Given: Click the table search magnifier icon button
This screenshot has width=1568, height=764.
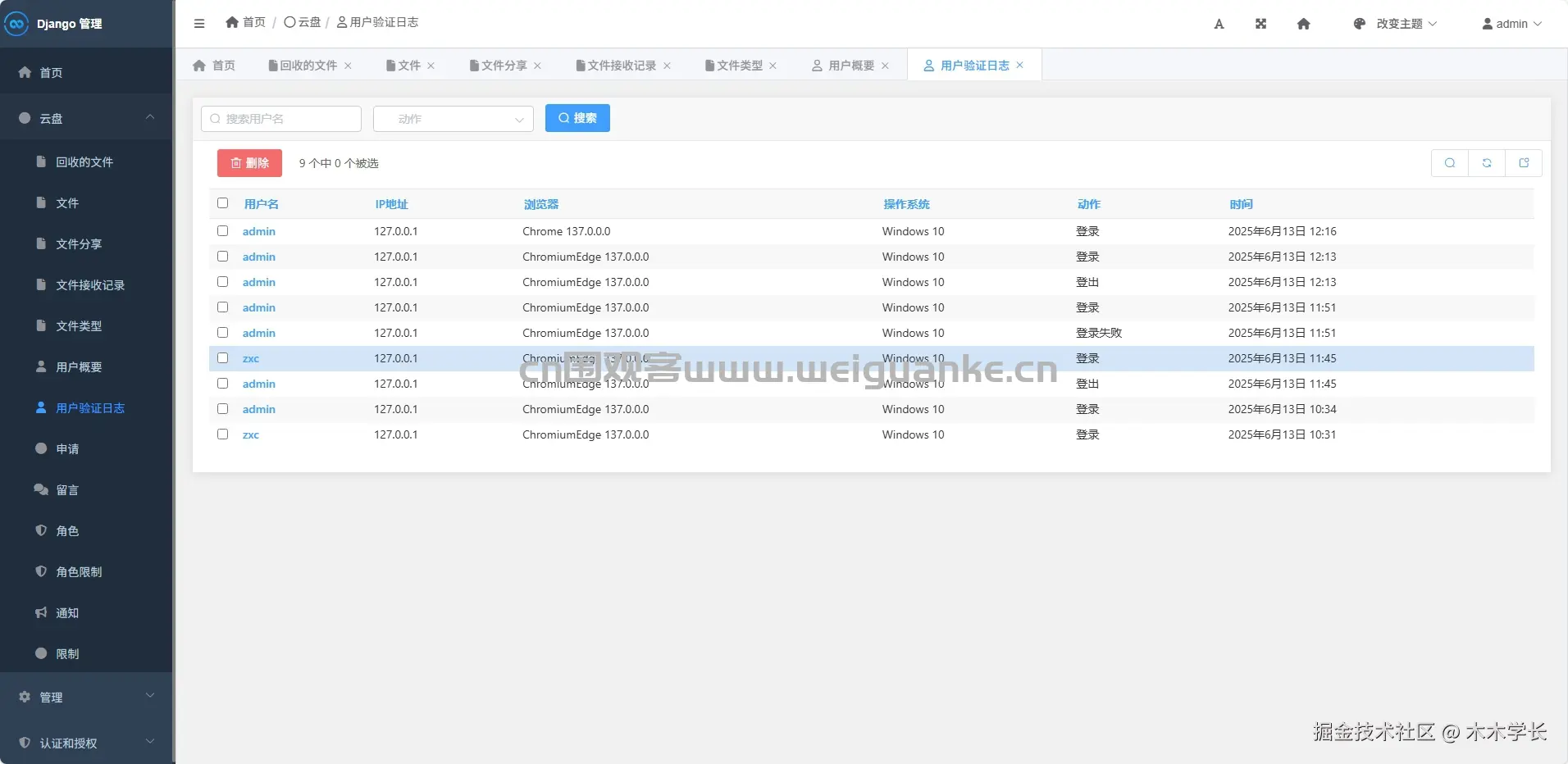Looking at the screenshot, I should pos(1450,163).
